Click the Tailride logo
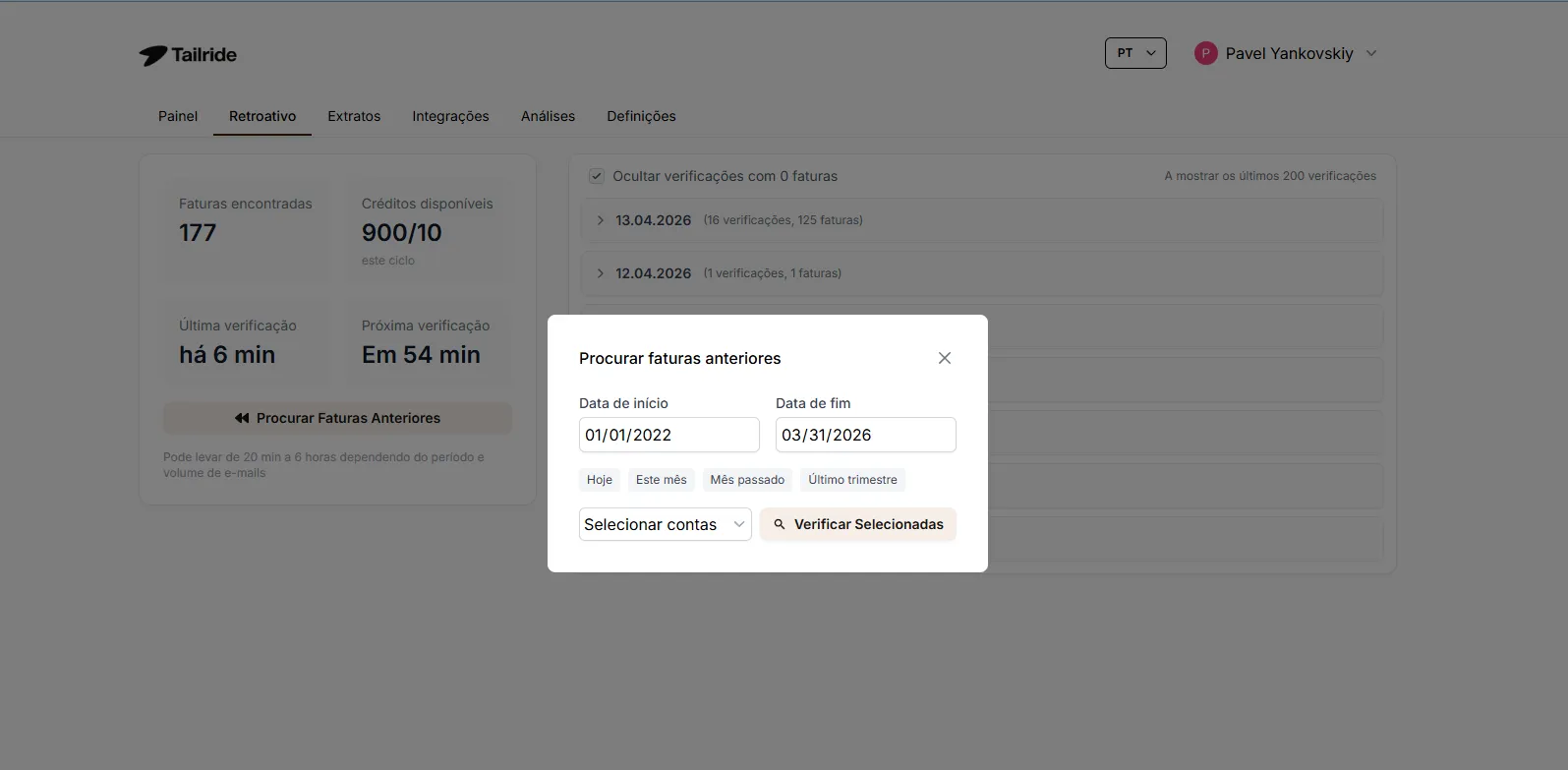Viewport: 1568px width, 770px height. click(188, 55)
